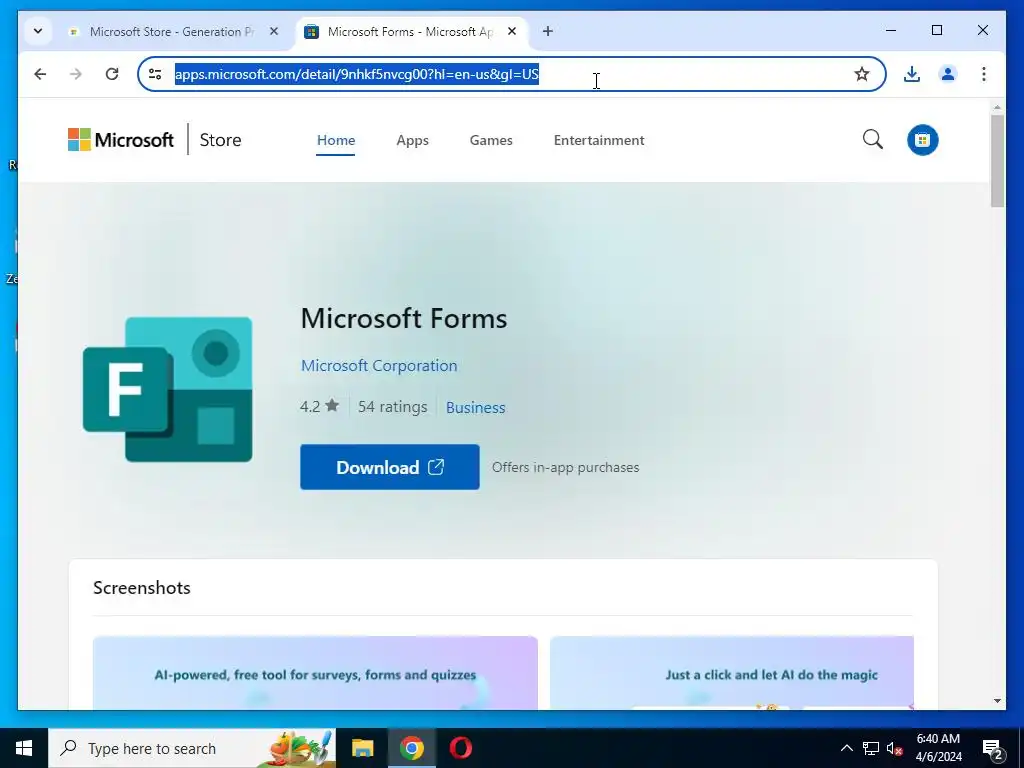The height and width of the screenshot is (768, 1024).
Task: Open Entertainment in store navigation
Action: coord(599,140)
